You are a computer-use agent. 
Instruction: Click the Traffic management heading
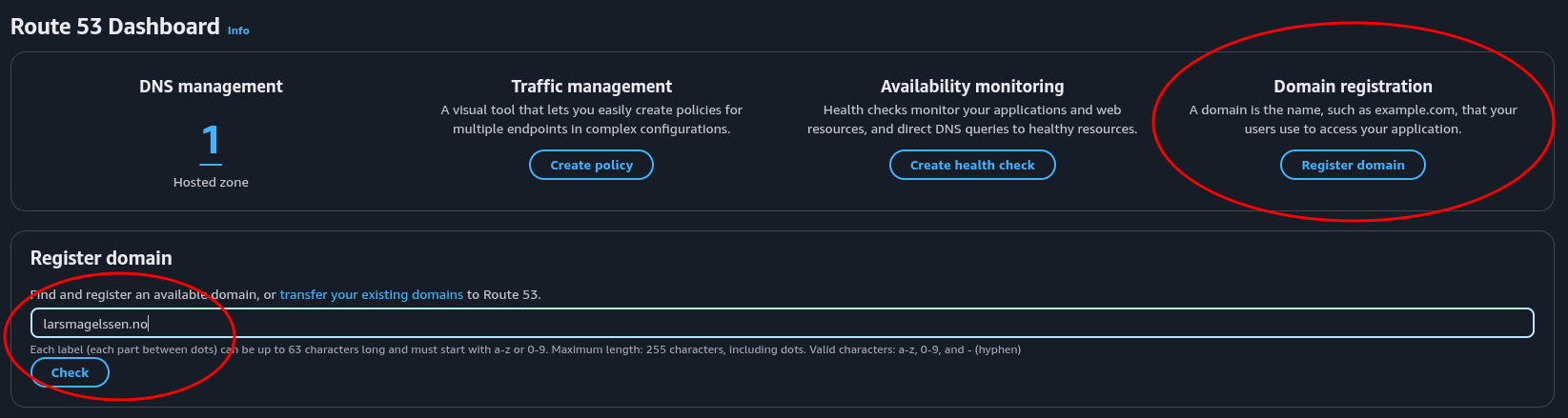(x=591, y=87)
